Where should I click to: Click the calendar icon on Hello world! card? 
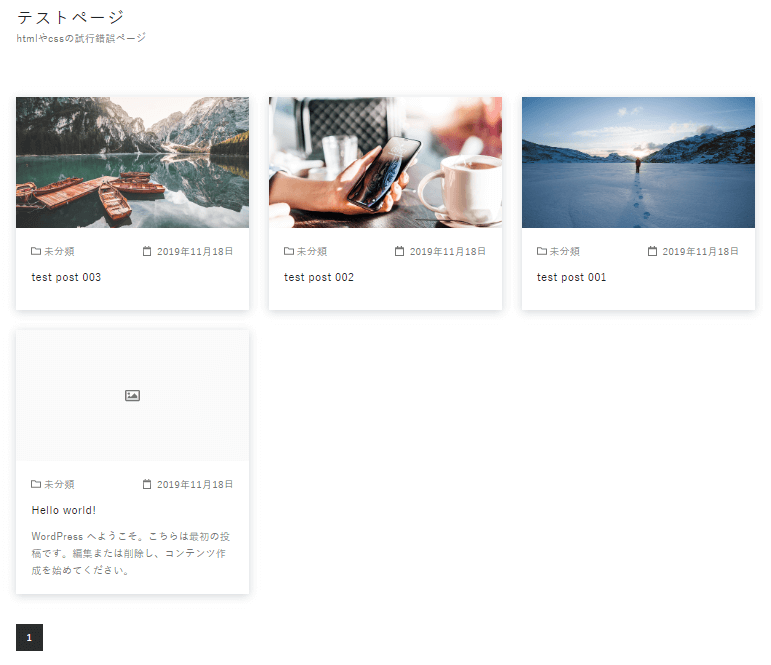[147, 484]
